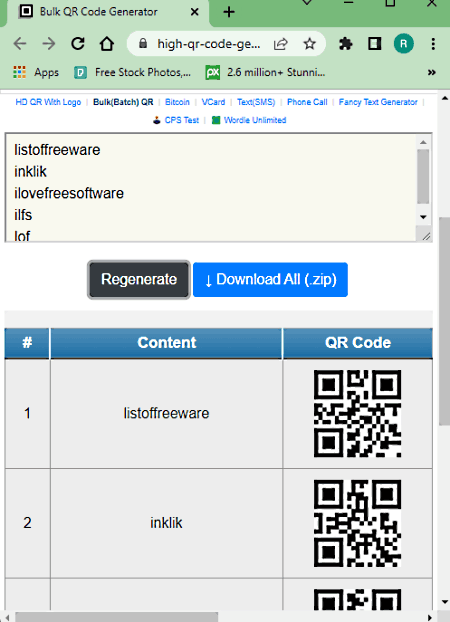Screen dimensions: 450x622
Task: Open the Text(SMS) QR generator
Action: 256,102
